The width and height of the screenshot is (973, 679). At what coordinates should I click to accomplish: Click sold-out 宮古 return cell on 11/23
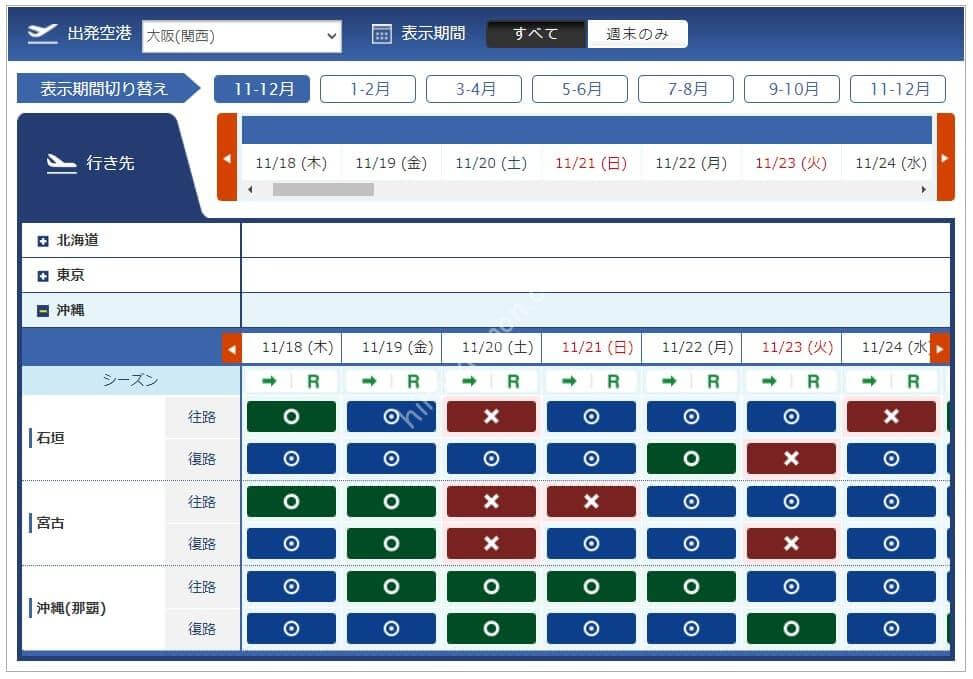coord(791,544)
